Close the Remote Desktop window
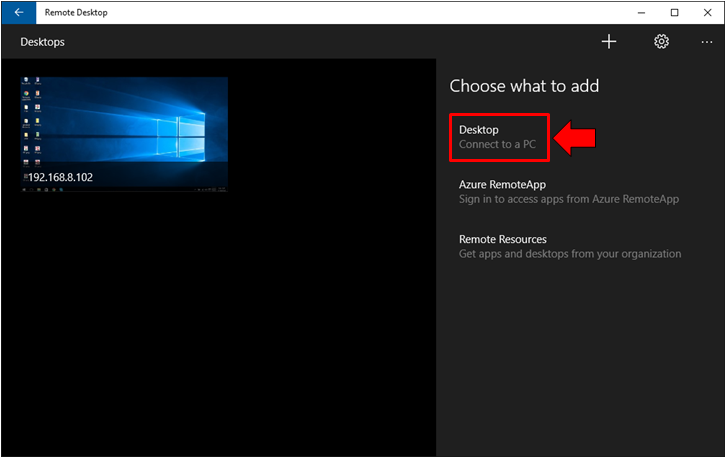Viewport: 726px width, 458px height. 707,13
